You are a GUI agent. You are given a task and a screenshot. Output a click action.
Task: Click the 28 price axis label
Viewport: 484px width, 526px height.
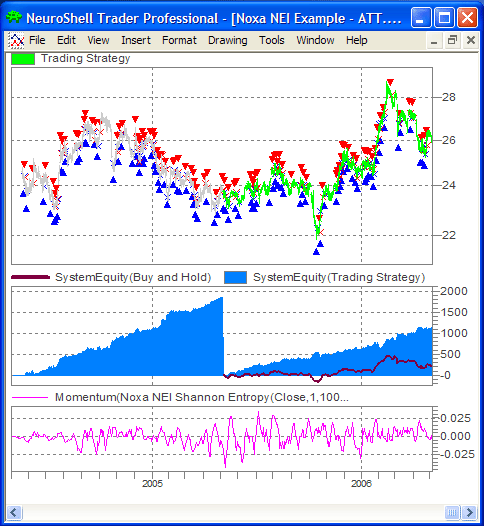[449, 97]
